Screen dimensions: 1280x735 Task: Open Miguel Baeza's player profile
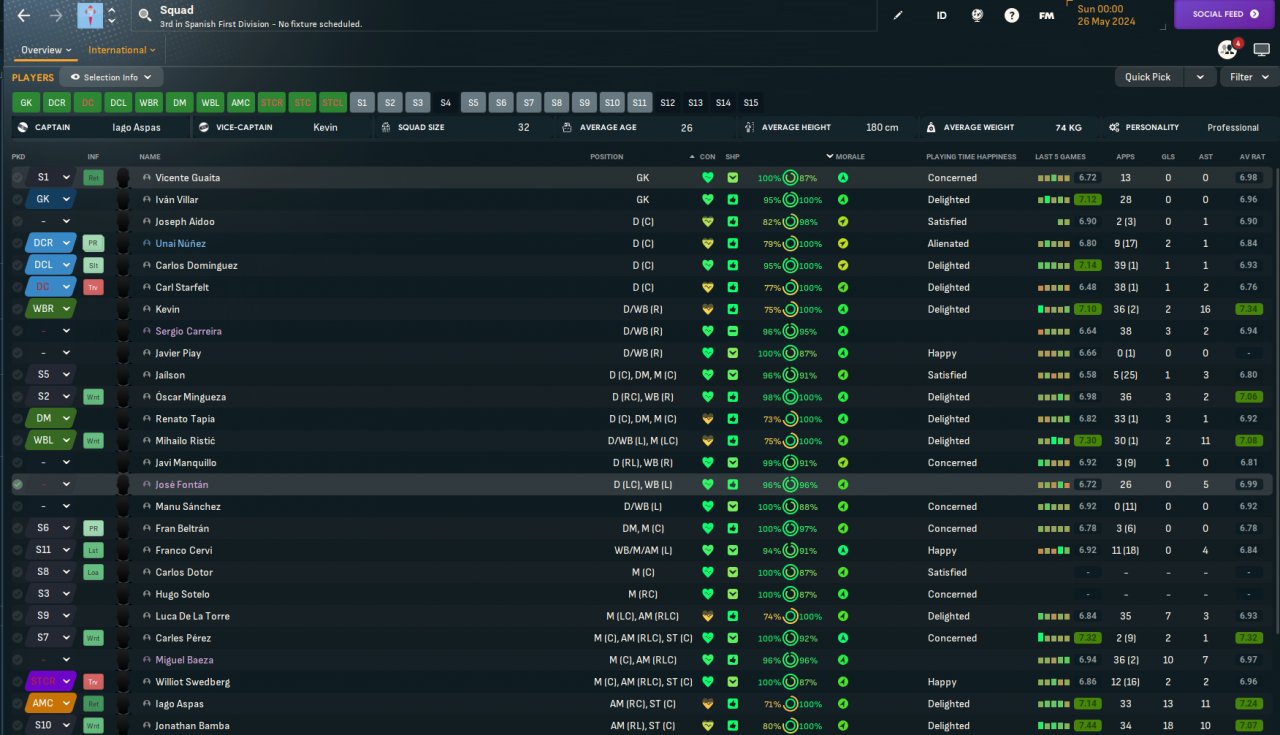184,661
